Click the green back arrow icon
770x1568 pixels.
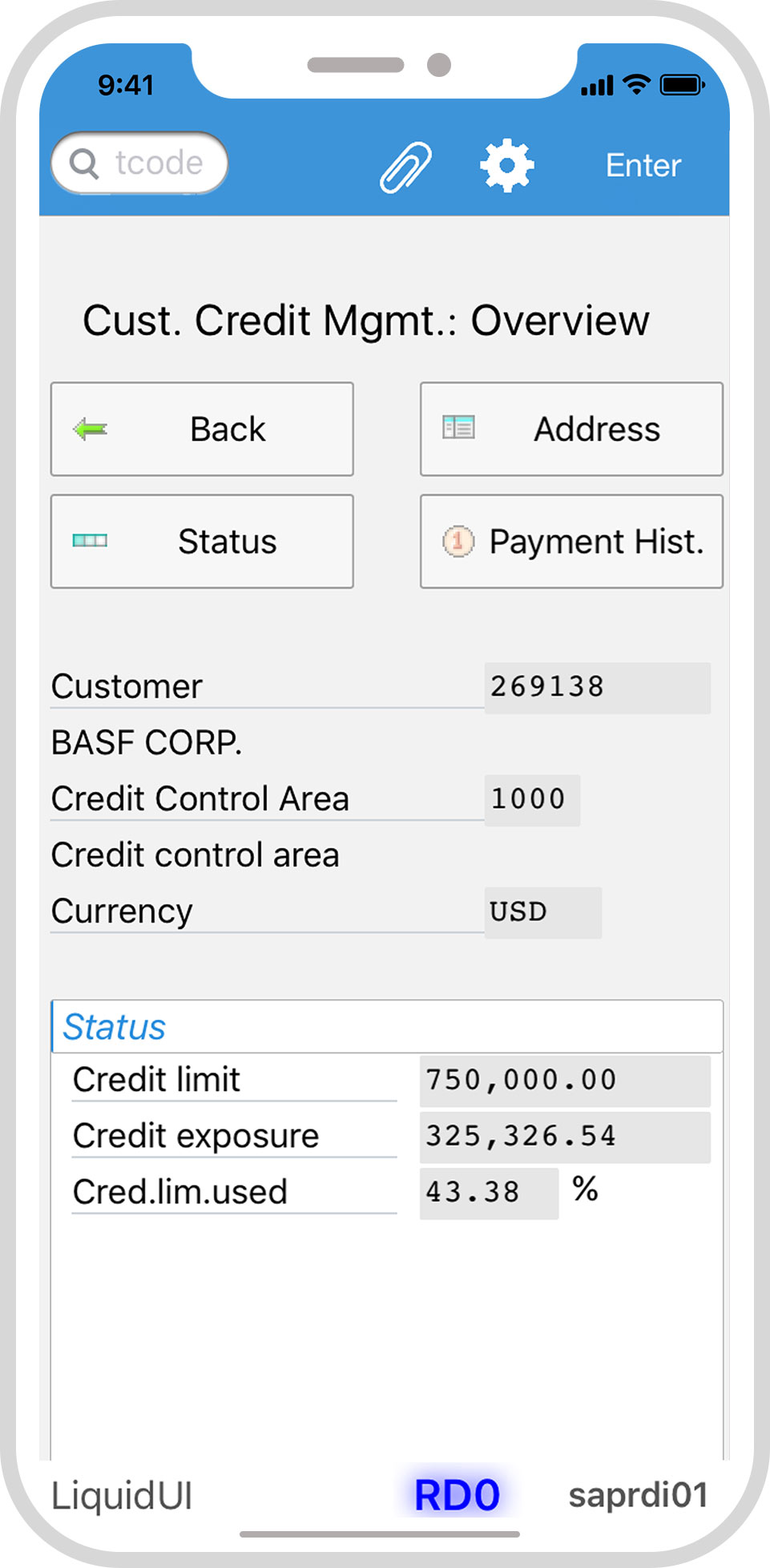tap(90, 430)
